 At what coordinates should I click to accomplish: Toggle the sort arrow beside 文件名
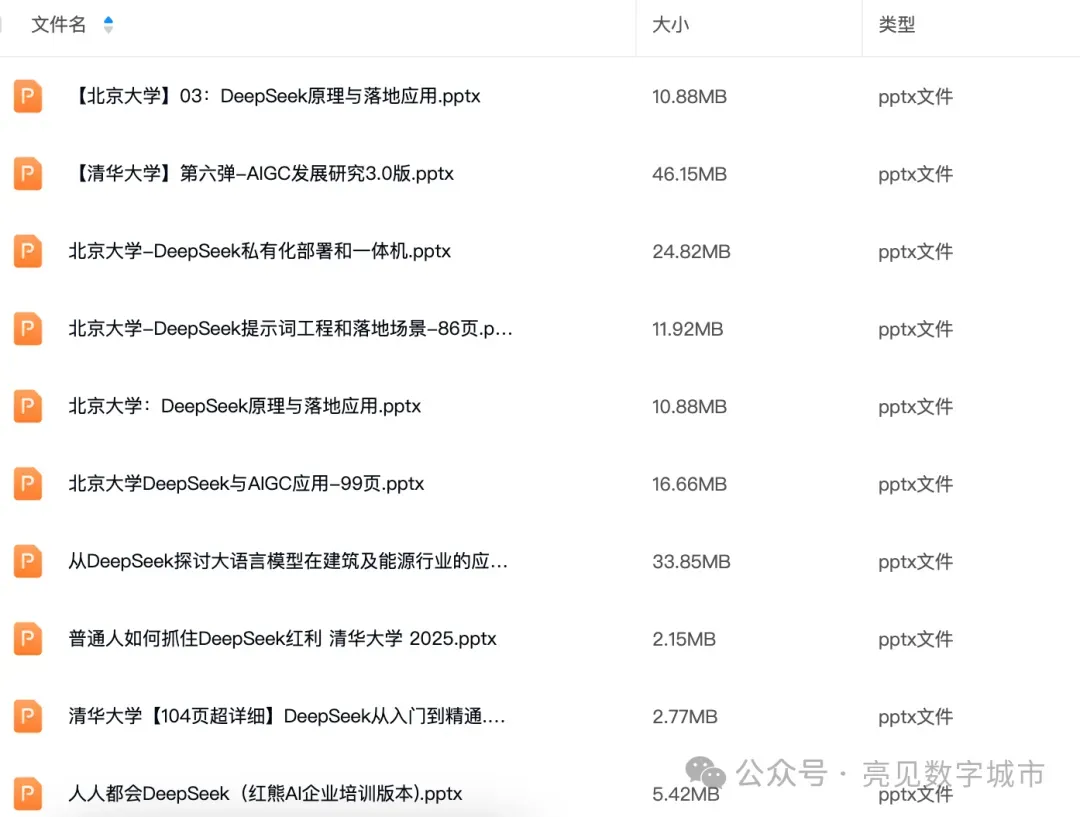[x=108, y=25]
